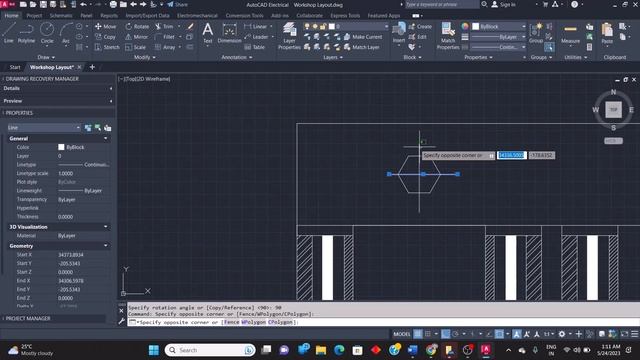
Task: Toggle polar tracking in status bar
Action: (x=455, y=334)
